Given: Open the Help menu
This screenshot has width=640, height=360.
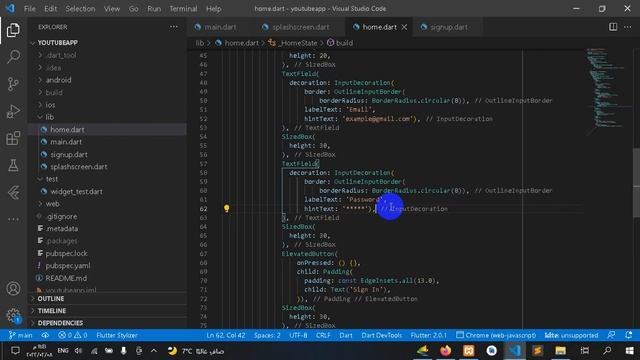Looking at the screenshot, I should [213, 9].
